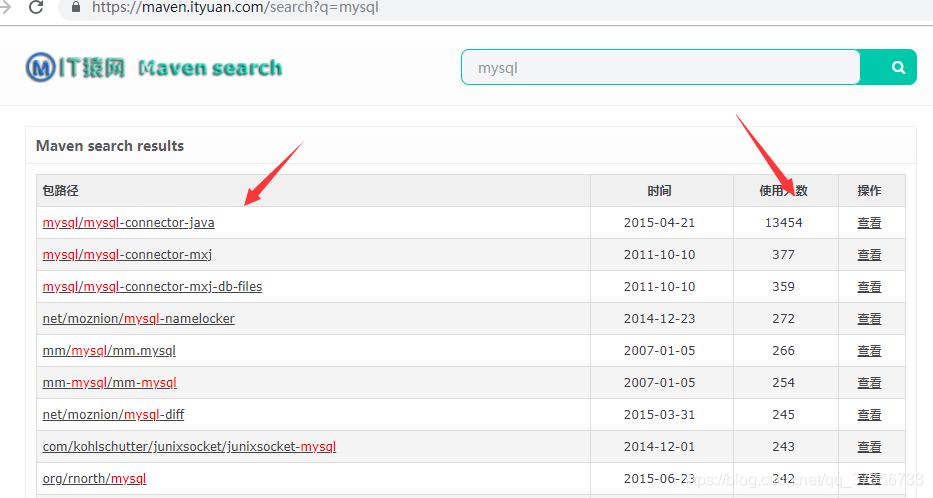Click the padlock icon in address bar

76,7
